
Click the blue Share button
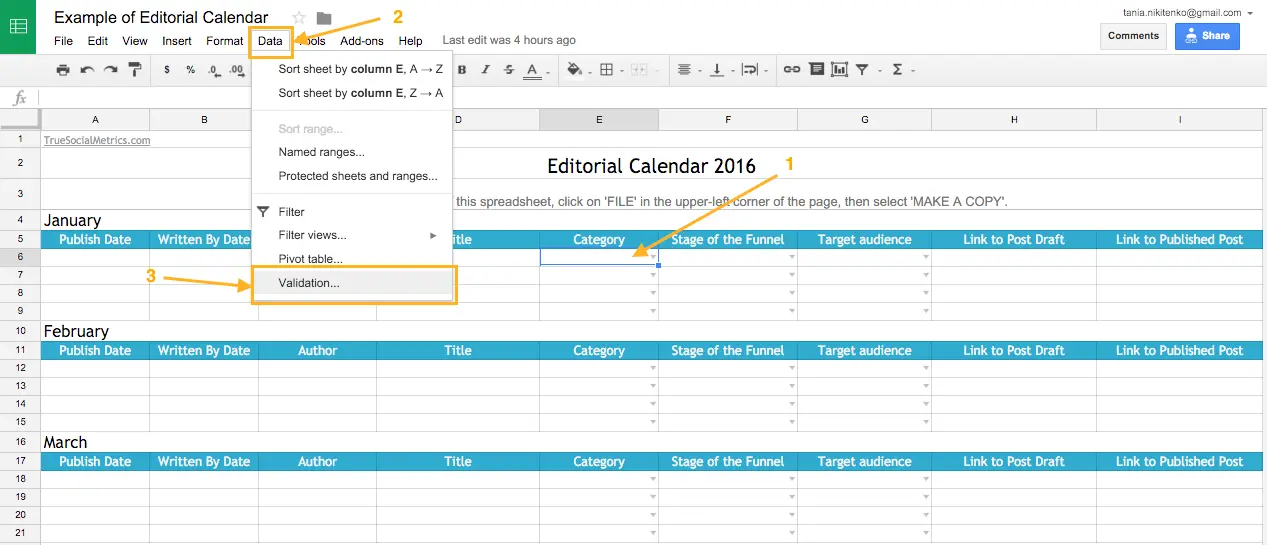click(x=1207, y=36)
